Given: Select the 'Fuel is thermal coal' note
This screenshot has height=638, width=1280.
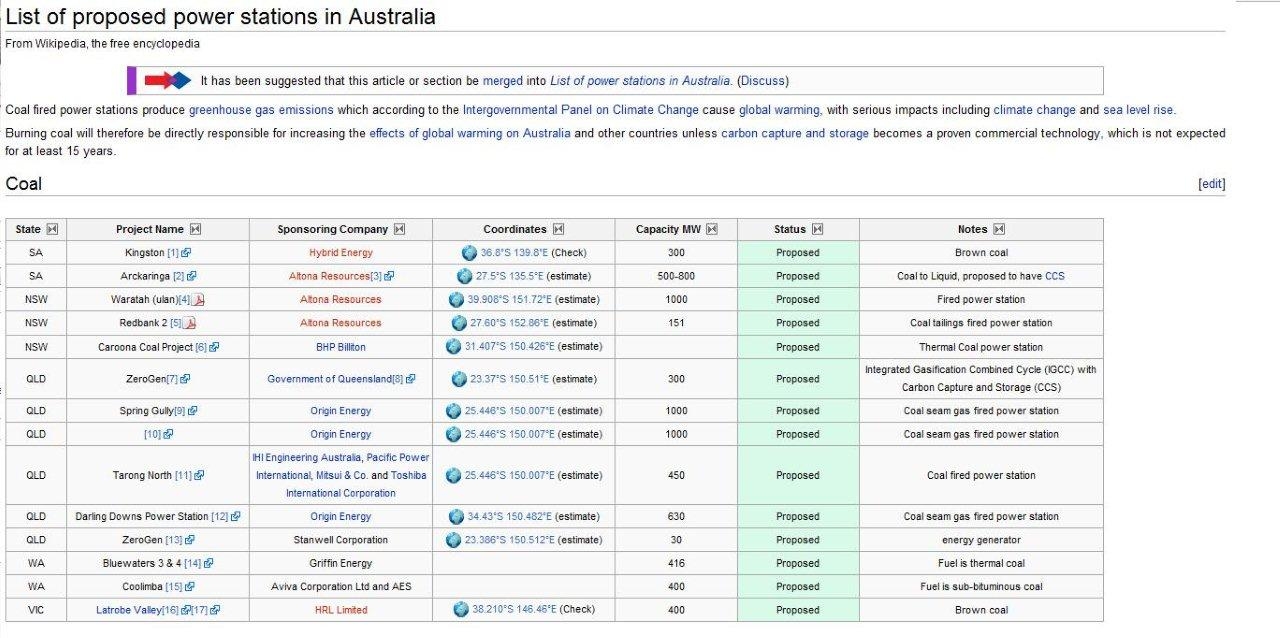Looking at the screenshot, I should 981,564.
